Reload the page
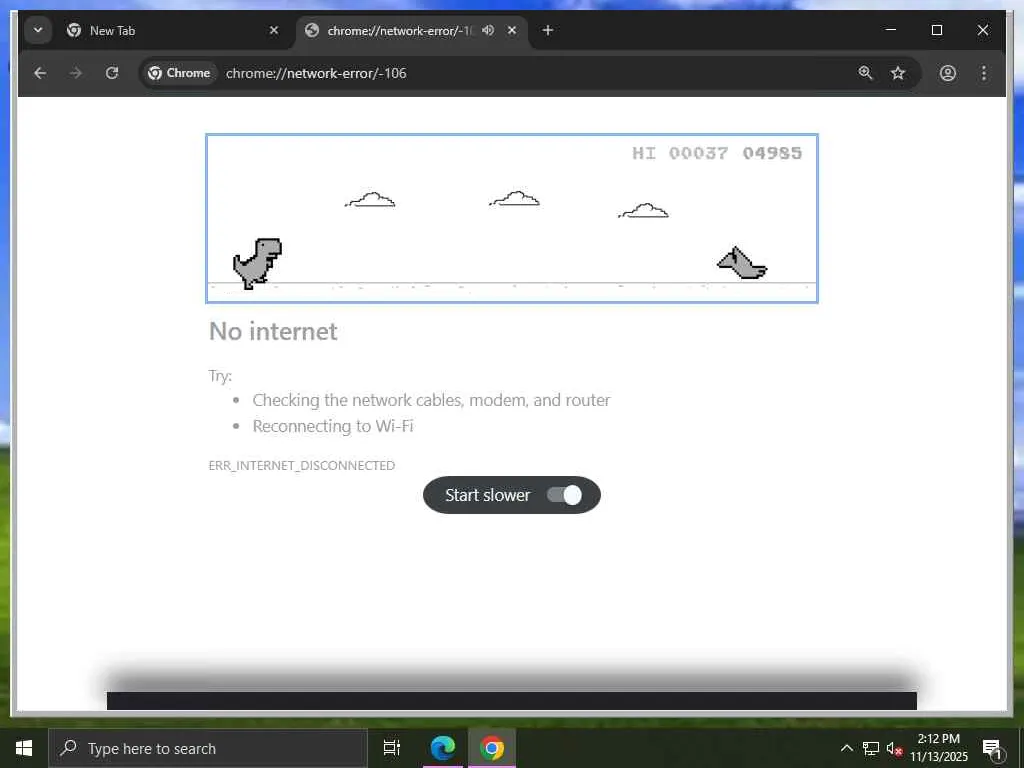The height and width of the screenshot is (768, 1024). coord(112,73)
